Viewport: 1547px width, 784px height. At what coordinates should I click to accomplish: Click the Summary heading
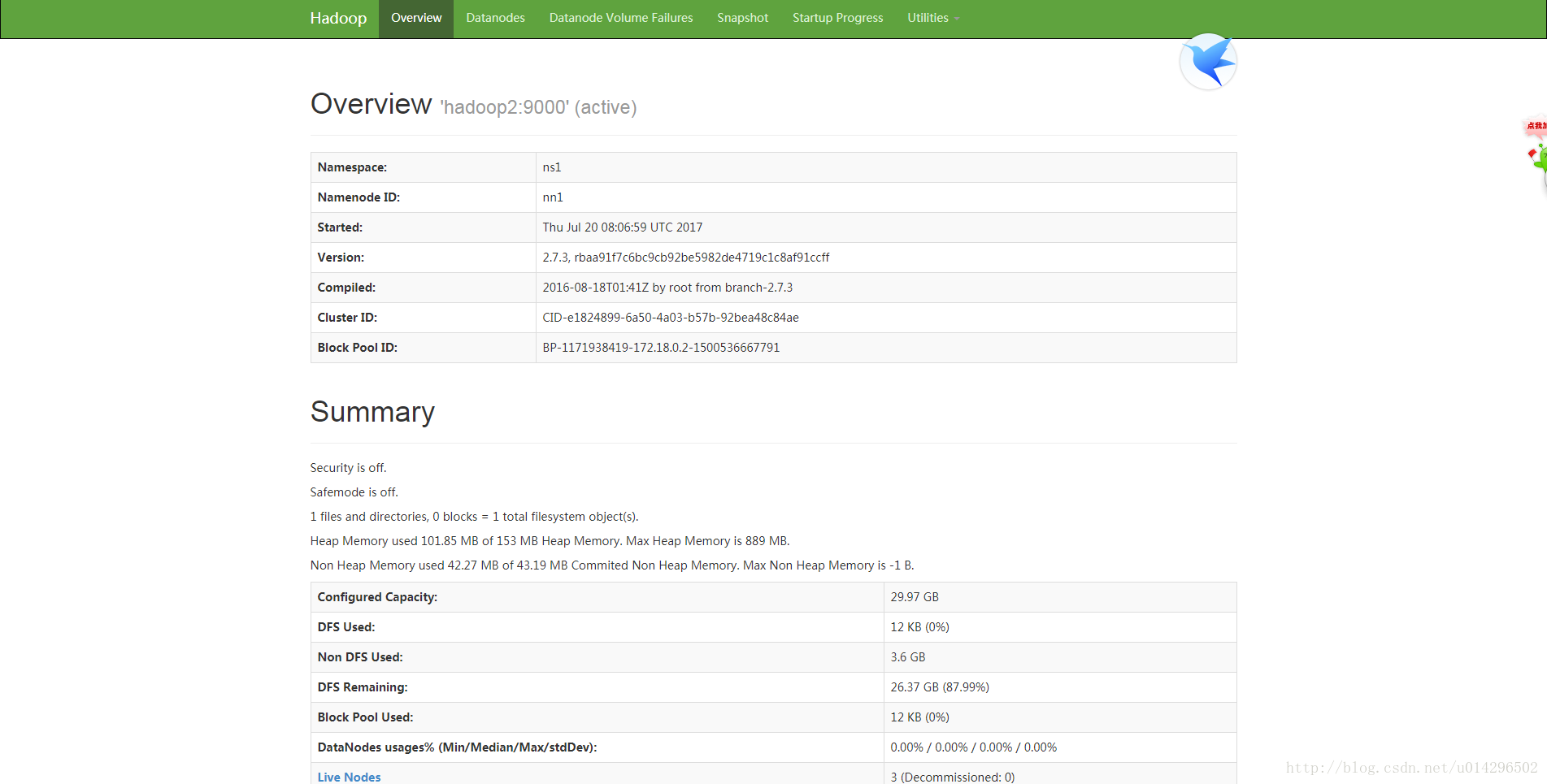click(372, 412)
